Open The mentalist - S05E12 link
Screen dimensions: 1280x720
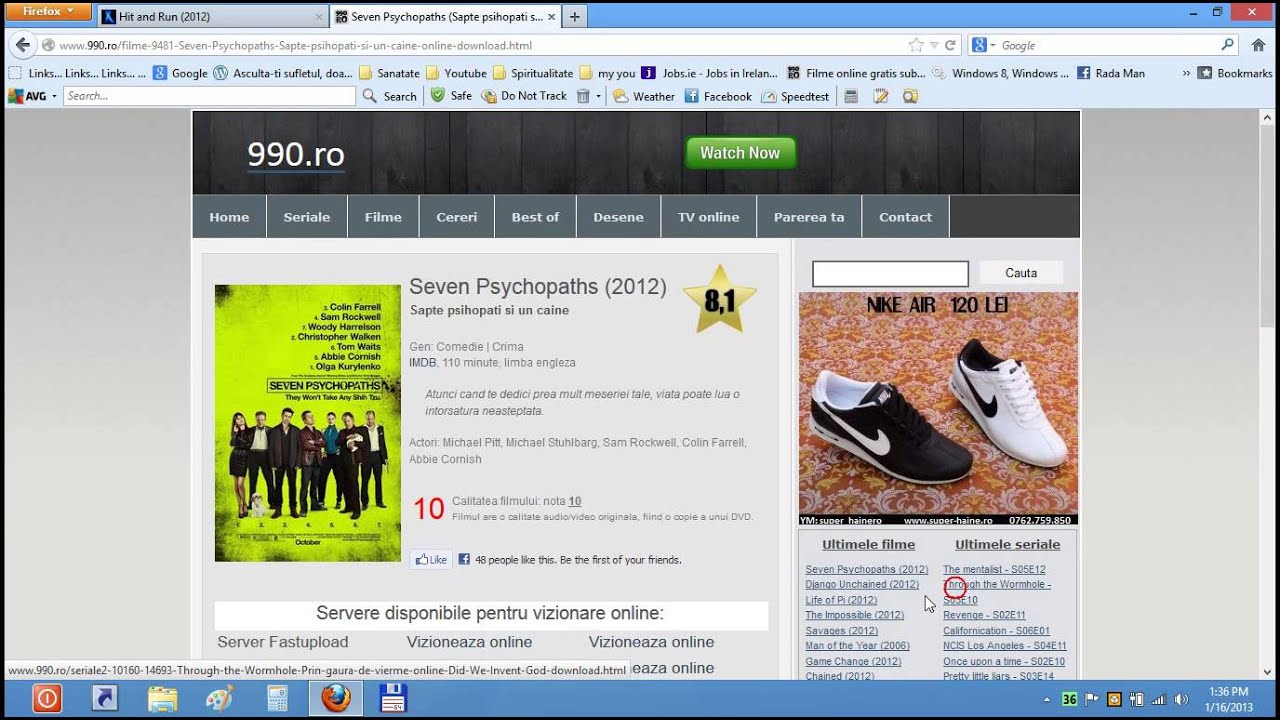point(994,569)
